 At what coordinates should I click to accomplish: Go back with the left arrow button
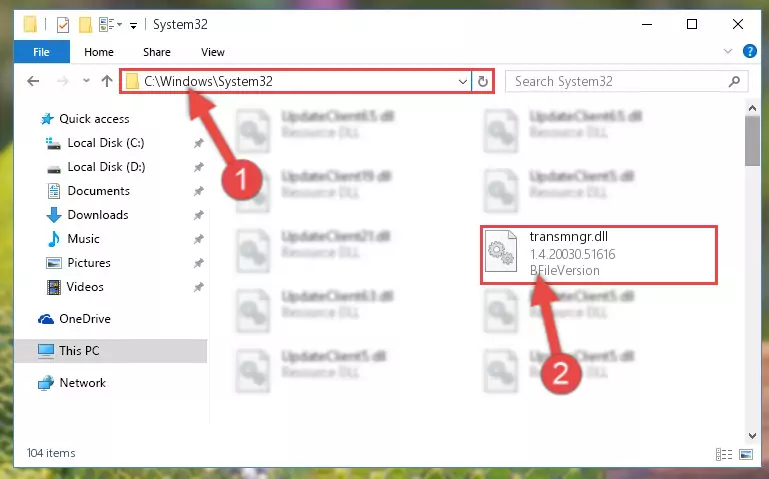point(33,81)
